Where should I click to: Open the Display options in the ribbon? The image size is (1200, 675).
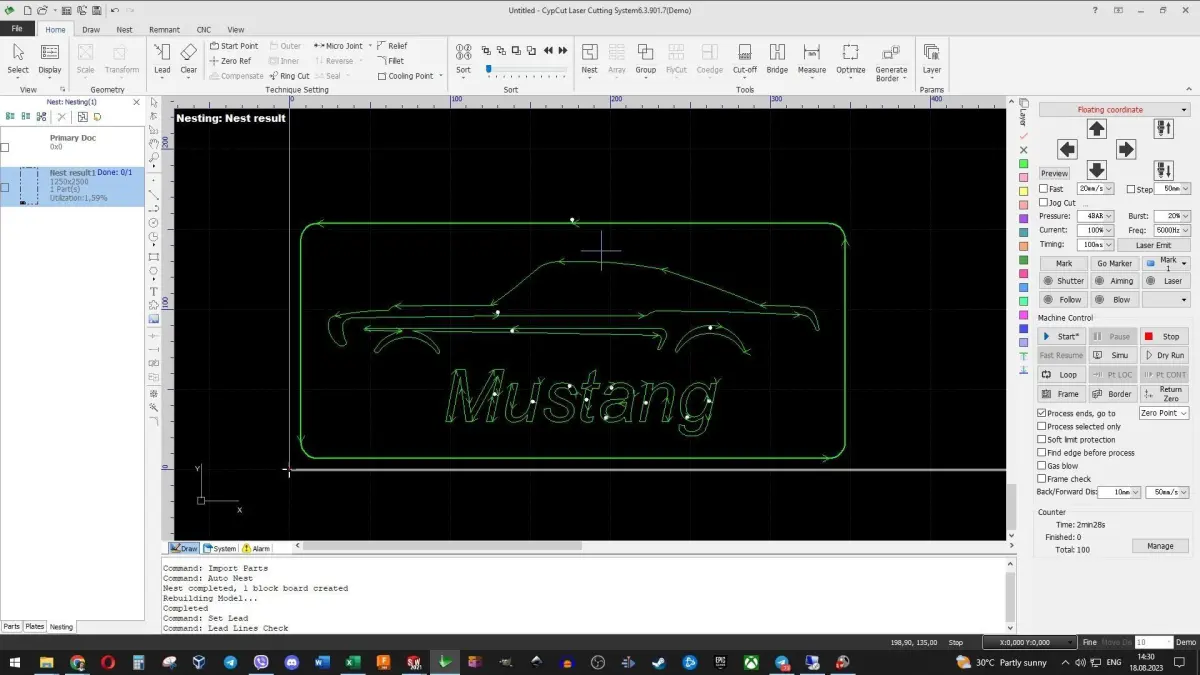point(50,59)
